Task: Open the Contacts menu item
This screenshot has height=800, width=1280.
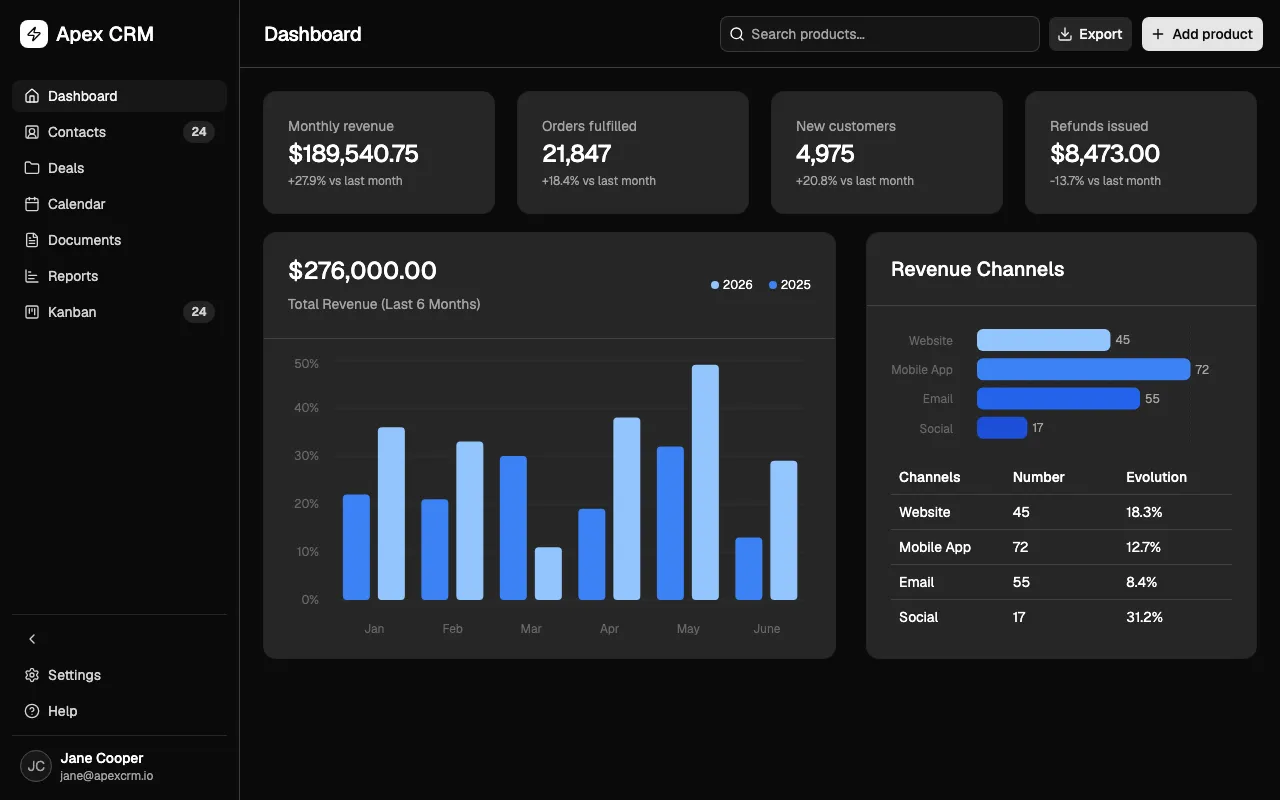Action: pos(119,132)
